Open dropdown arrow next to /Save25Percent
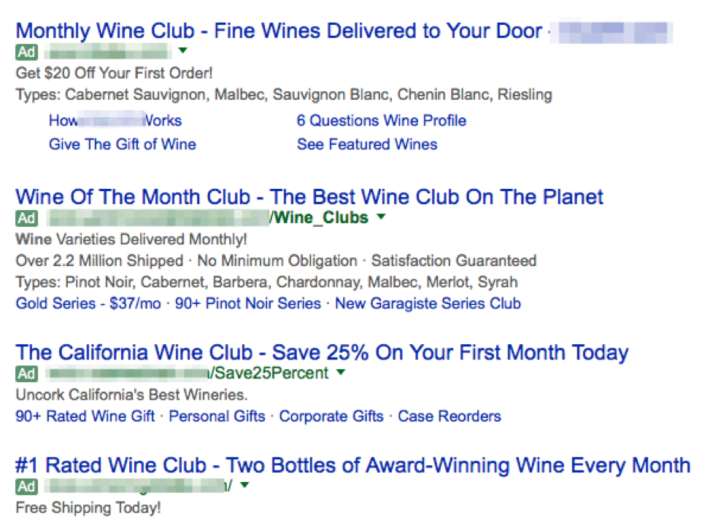Viewport: 710px width, 520px height. pyautogui.click(x=341, y=372)
